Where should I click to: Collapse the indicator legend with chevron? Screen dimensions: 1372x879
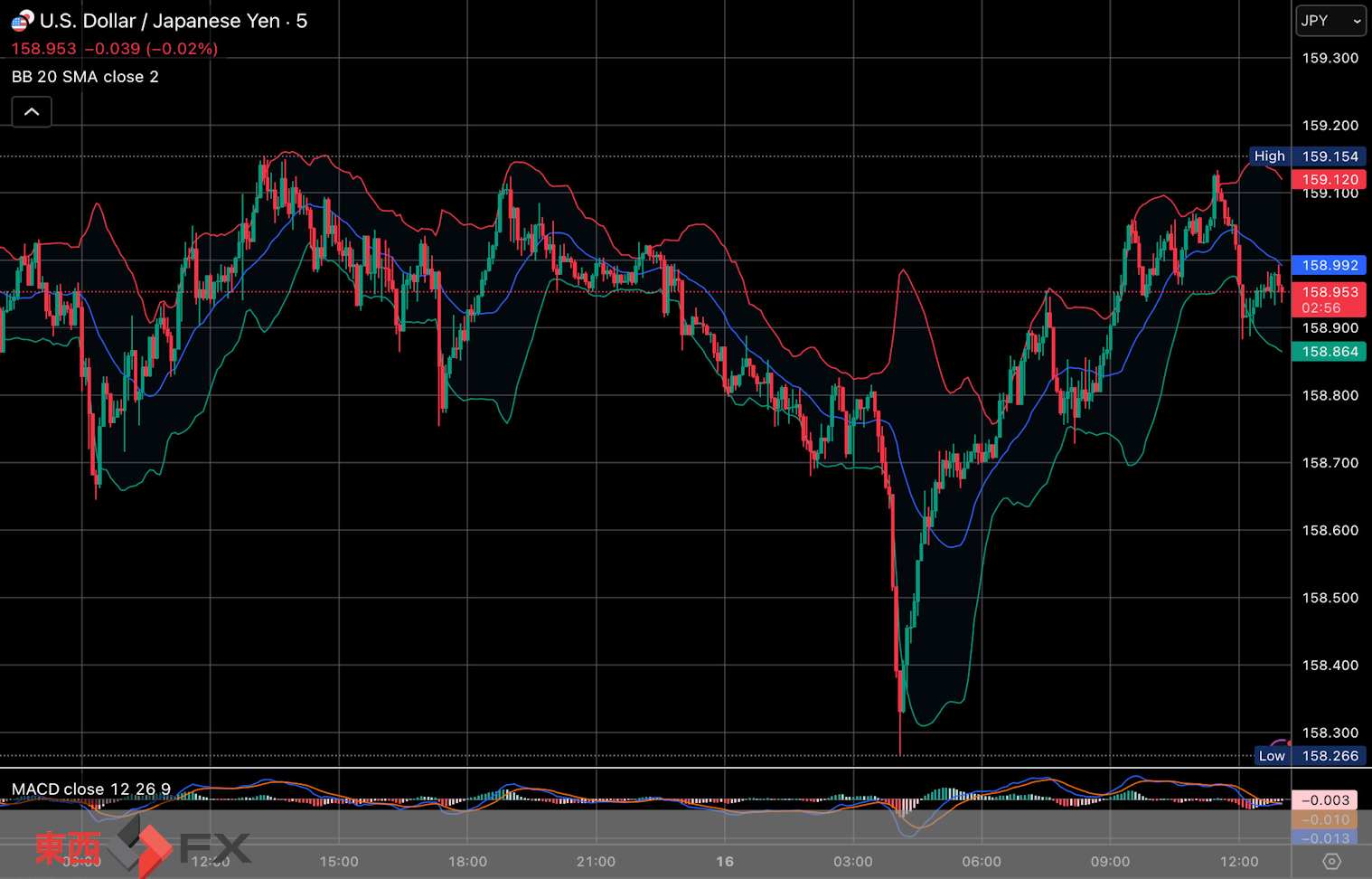32,112
